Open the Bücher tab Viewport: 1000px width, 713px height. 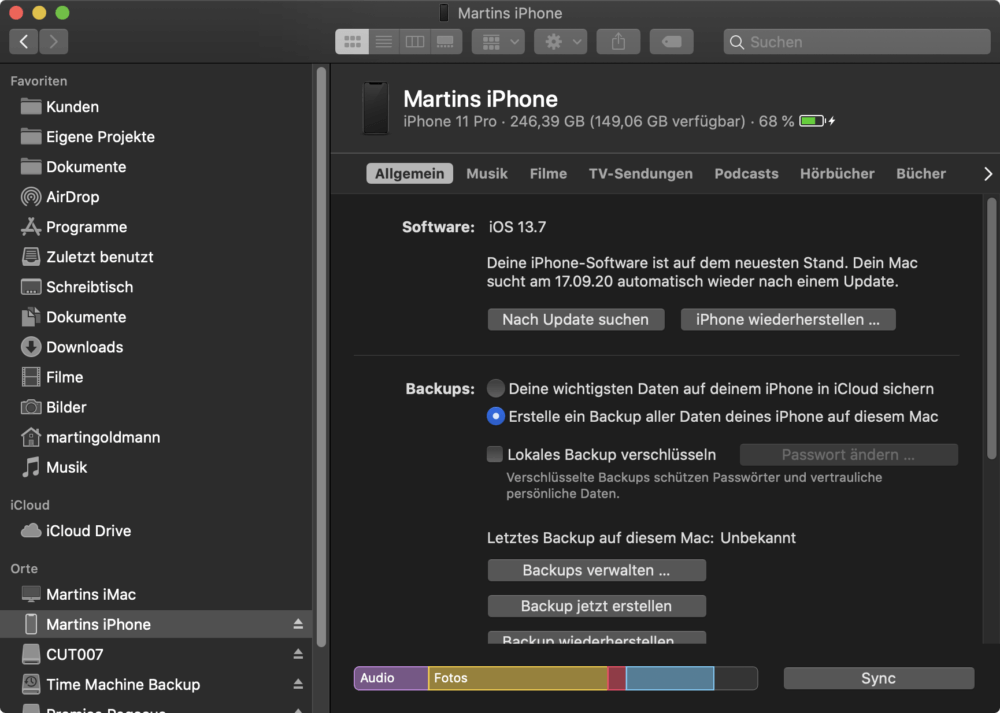921,173
